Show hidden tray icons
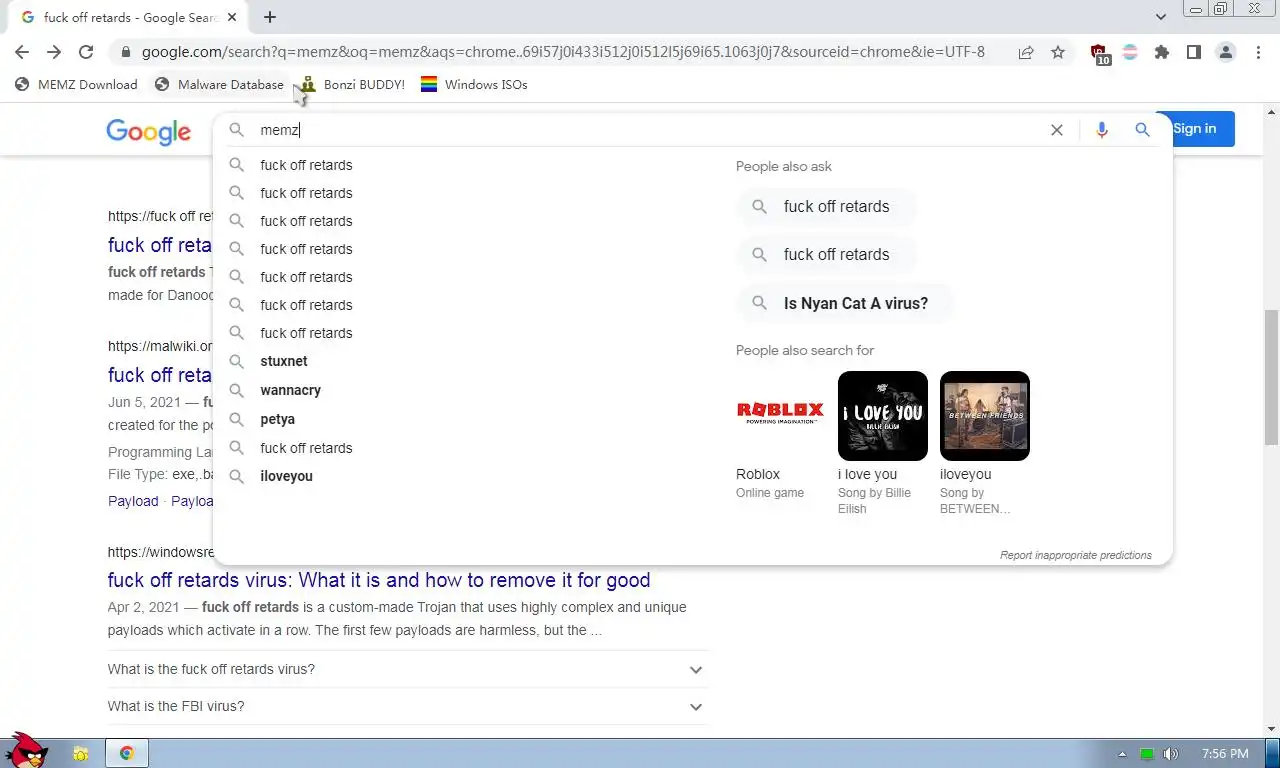Viewport: 1280px width, 768px height. [x=1122, y=754]
